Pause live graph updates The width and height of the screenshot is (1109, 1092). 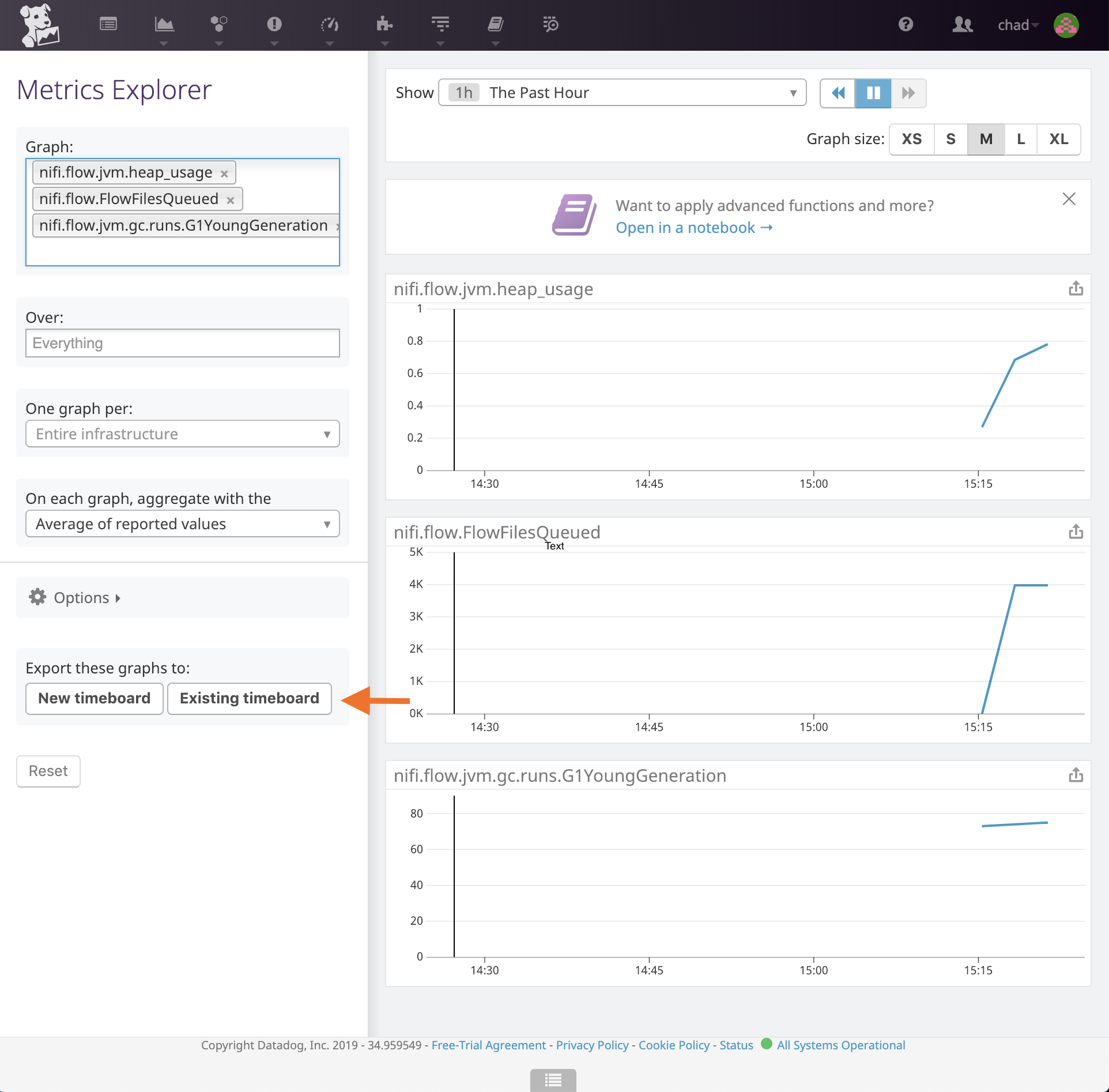pyautogui.click(x=873, y=93)
